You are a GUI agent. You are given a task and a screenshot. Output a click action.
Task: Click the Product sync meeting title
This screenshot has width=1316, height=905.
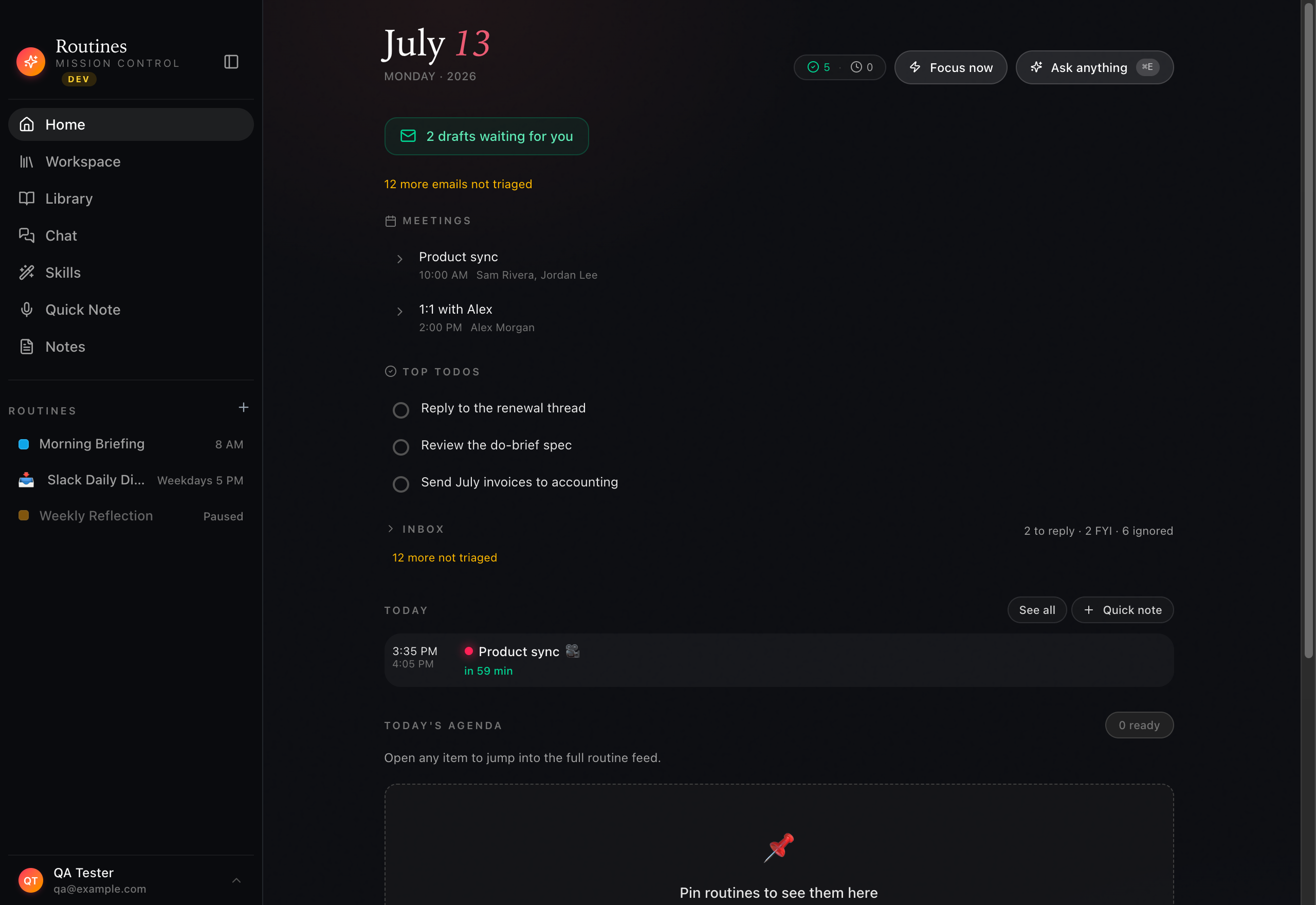tap(458, 257)
